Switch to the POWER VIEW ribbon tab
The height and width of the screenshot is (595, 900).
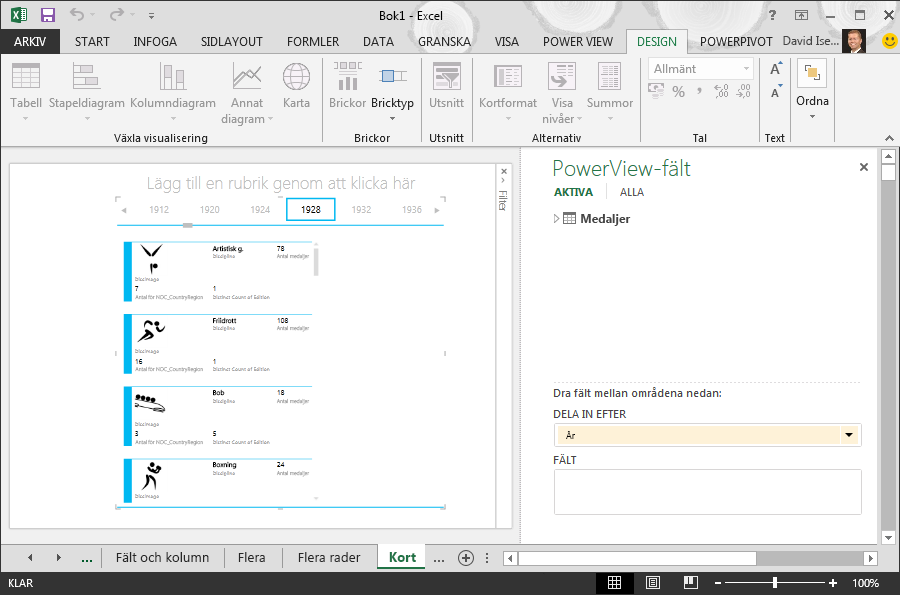(578, 41)
